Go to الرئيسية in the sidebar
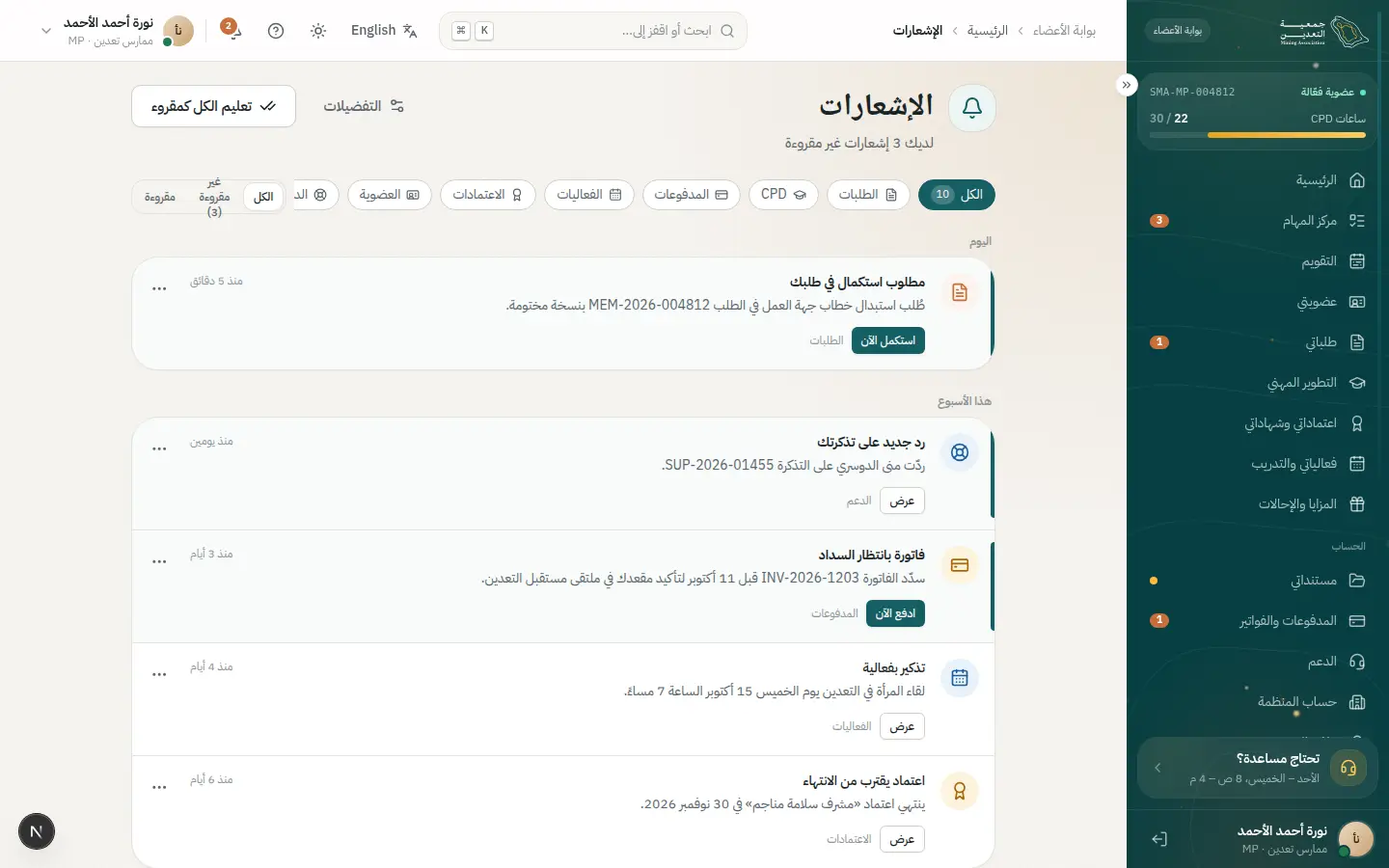 pyautogui.click(x=1258, y=180)
